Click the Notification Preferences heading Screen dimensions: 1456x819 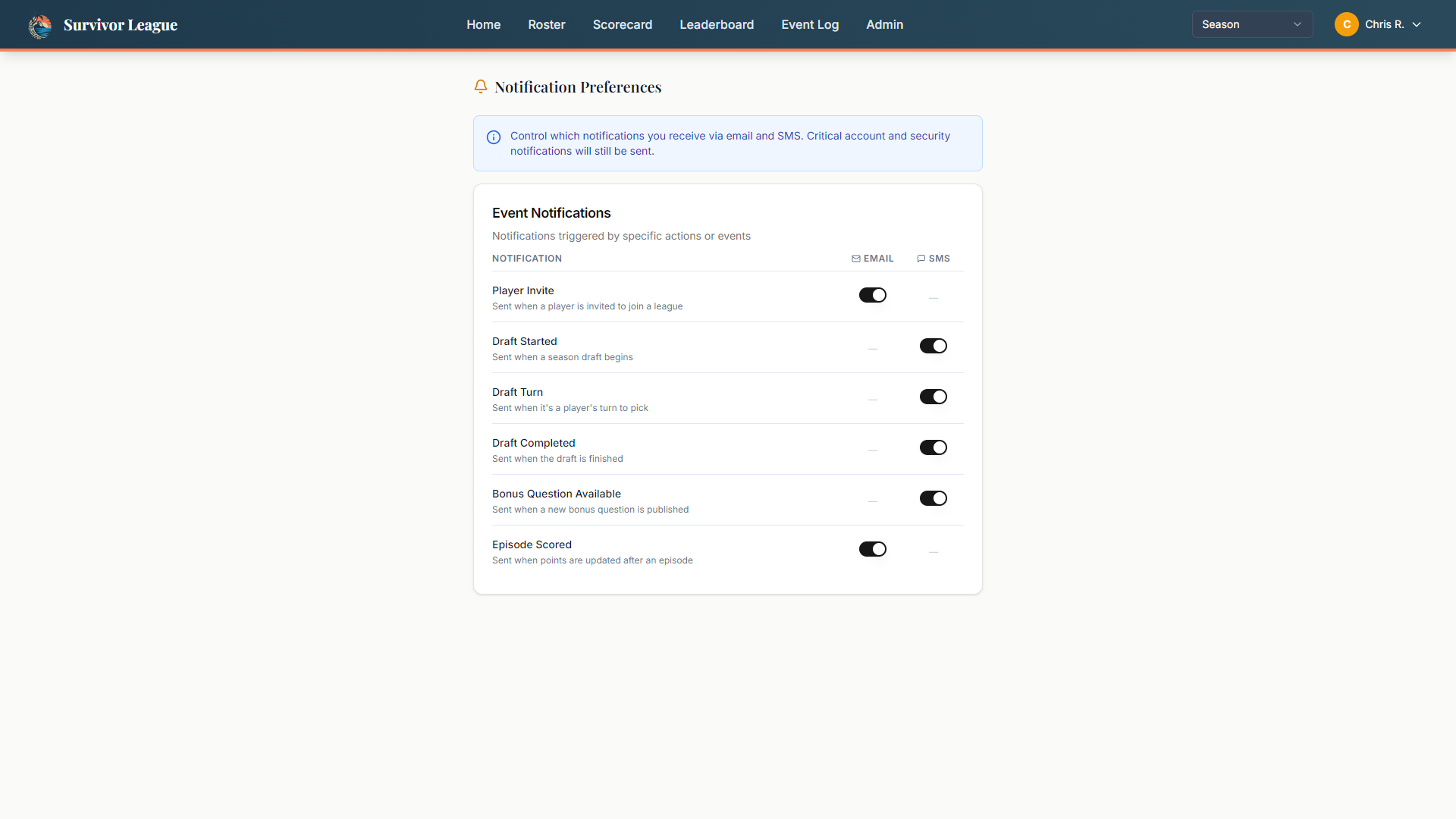pos(578,87)
